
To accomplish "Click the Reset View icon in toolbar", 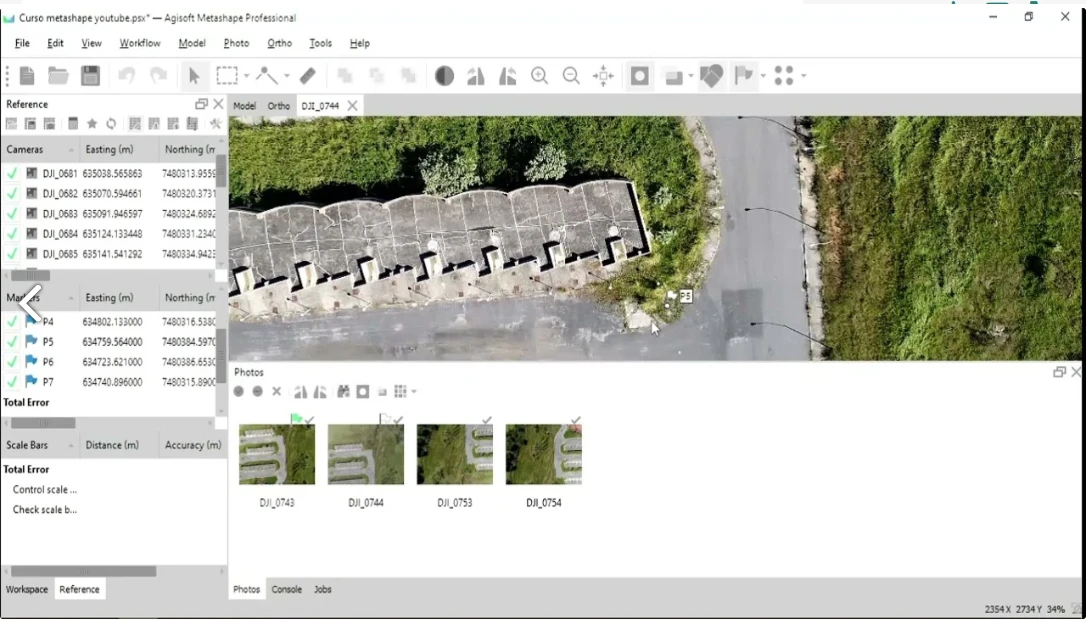I will (603, 76).
